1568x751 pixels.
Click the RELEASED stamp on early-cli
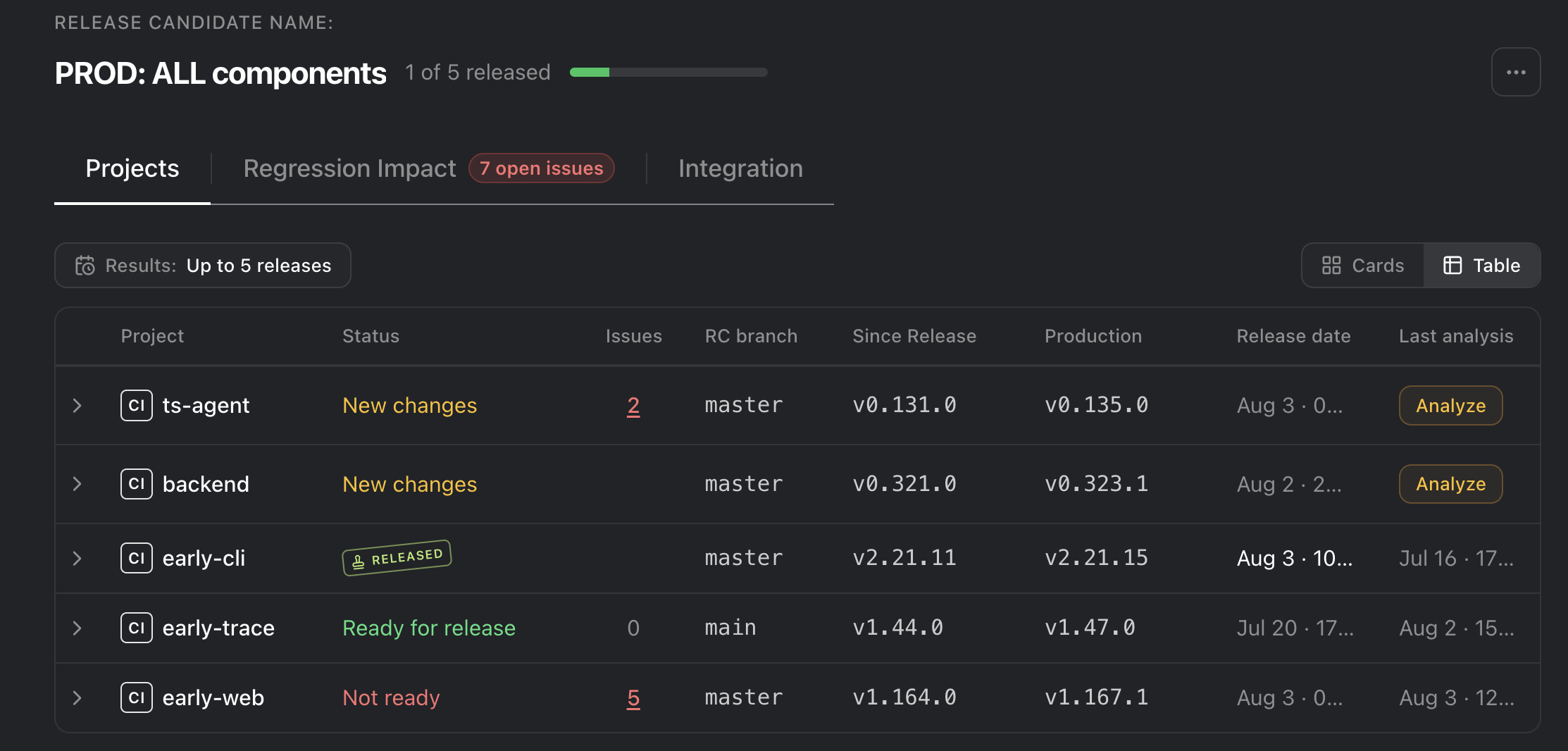tap(397, 558)
